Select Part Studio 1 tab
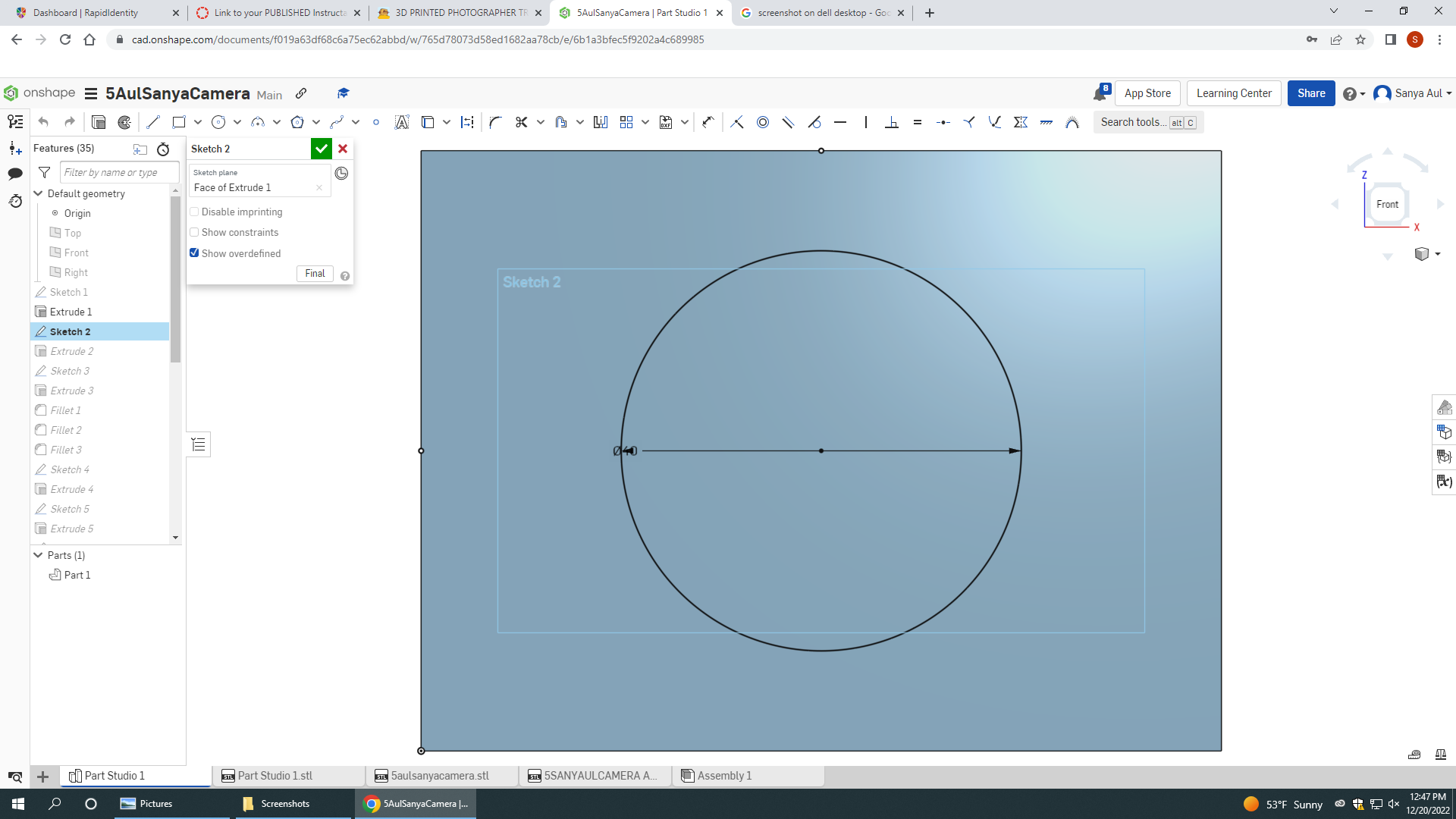 113,775
